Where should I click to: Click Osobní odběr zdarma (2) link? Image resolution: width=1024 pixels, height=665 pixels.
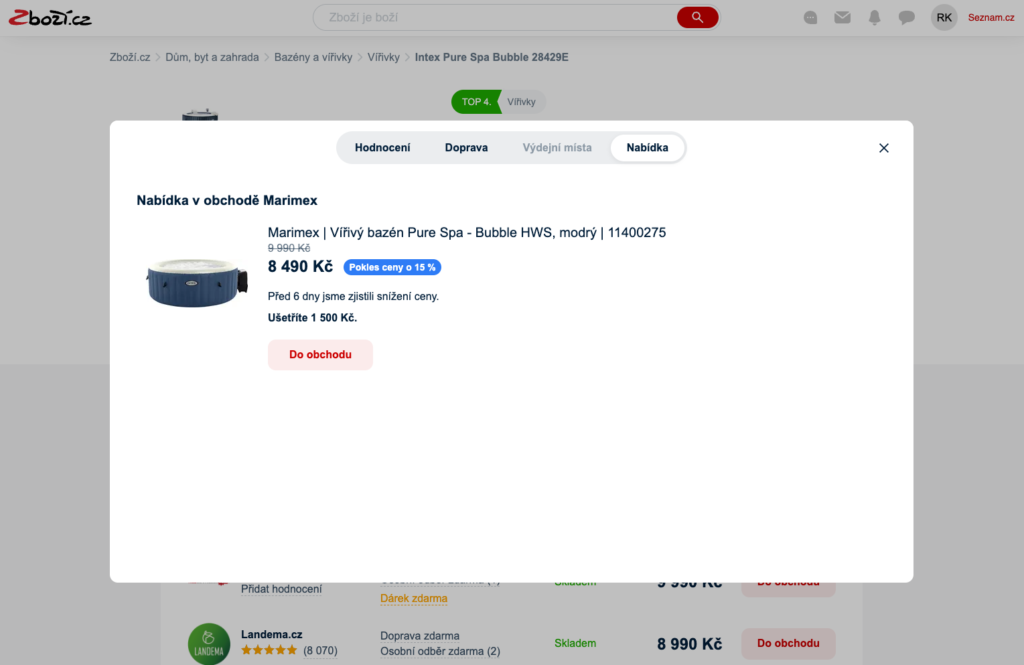440,651
